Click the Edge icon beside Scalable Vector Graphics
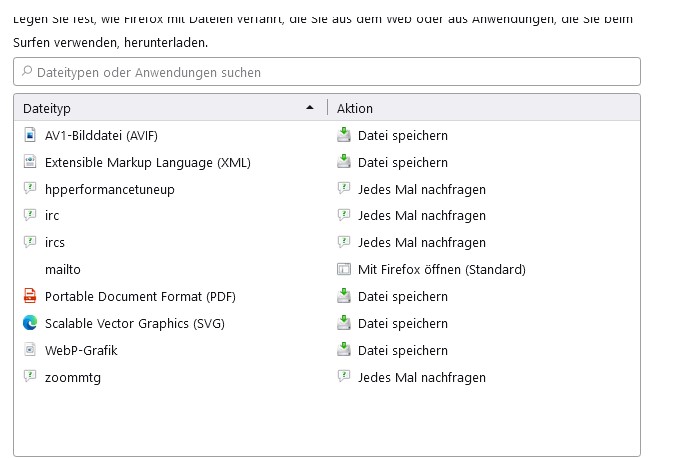This screenshot has height=458, width=682. (x=29, y=323)
